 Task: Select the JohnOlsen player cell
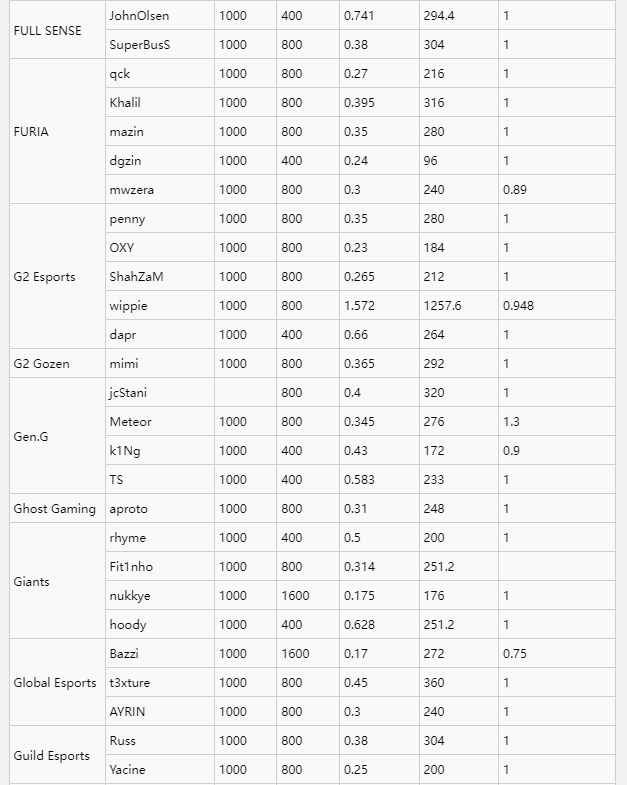[x=138, y=16]
